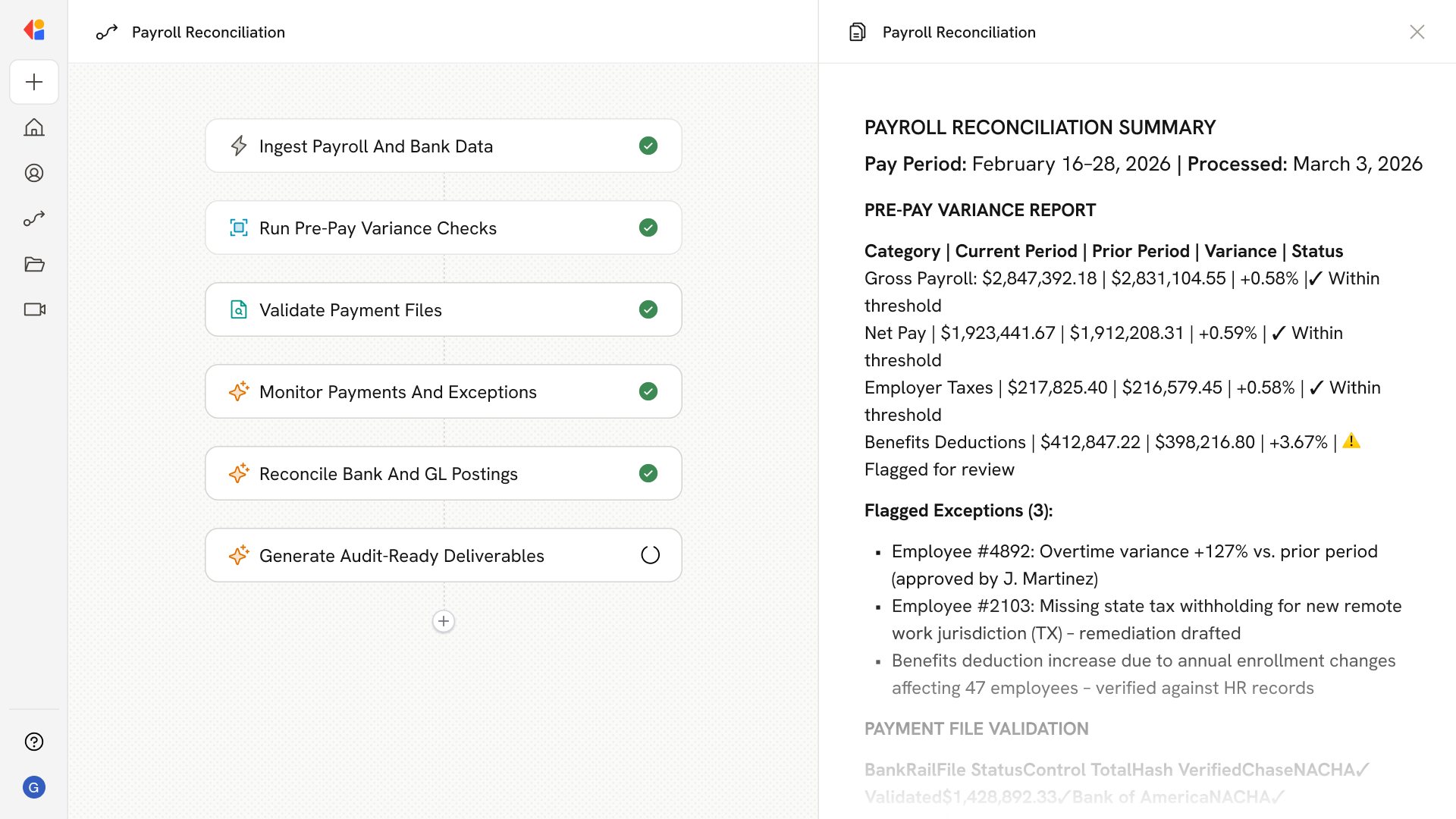Image resolution: width=1456 pixels, height=819 pixels.
Task: Click the Payroll Reconciliation workflow title
Action: pos(208,32)
